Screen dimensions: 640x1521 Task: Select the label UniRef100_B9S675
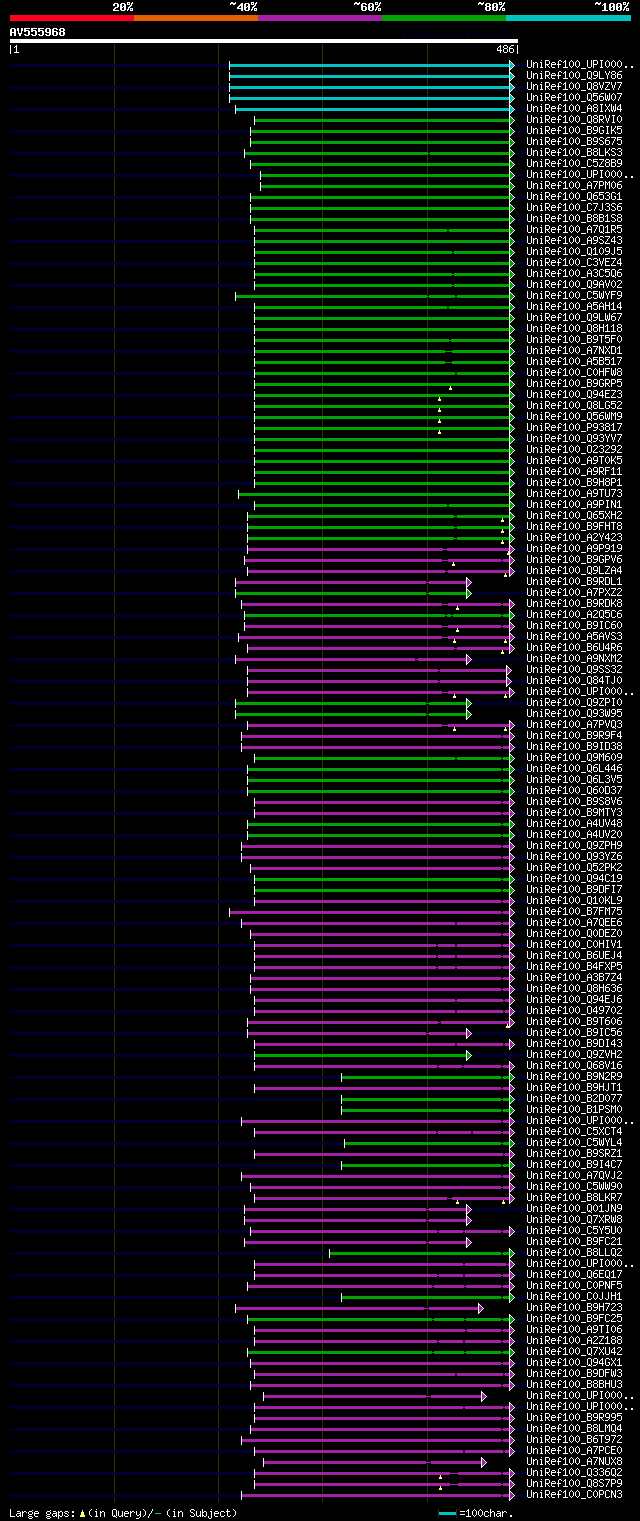tap(574, 141)
